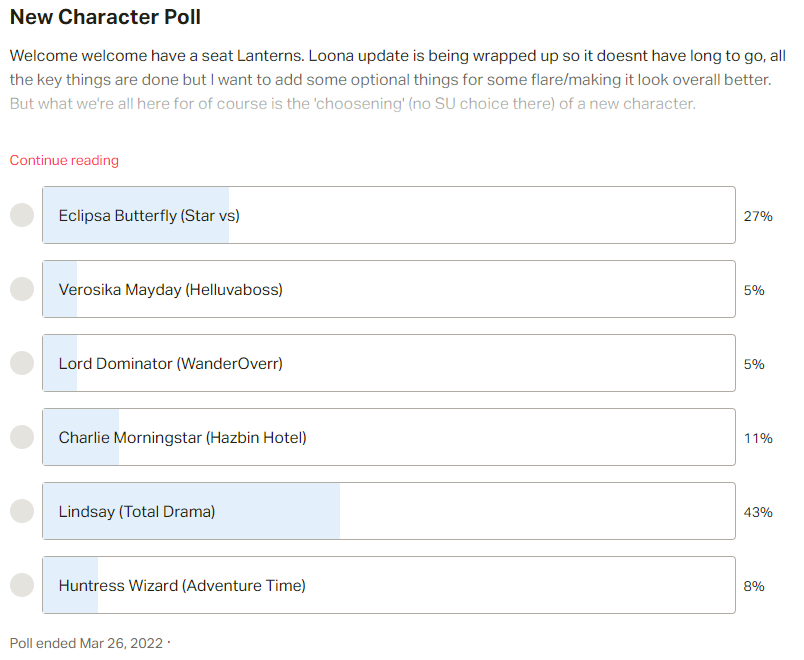Click the Verosika Mayday (Helluvaboss) option bar
804x660 pixels.
coord(389,289)
